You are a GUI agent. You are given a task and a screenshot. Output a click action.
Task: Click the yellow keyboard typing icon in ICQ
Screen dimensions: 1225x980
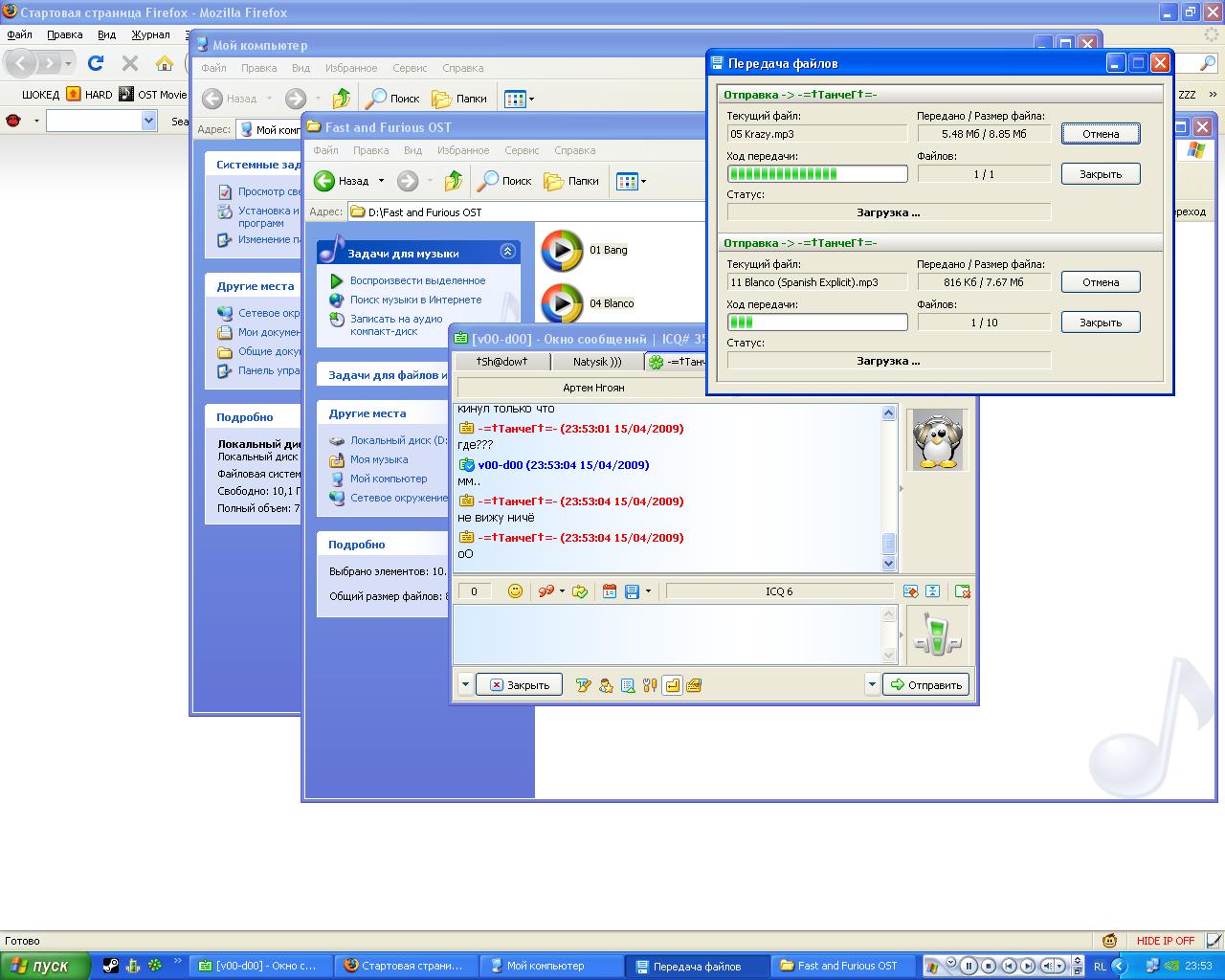694,685
